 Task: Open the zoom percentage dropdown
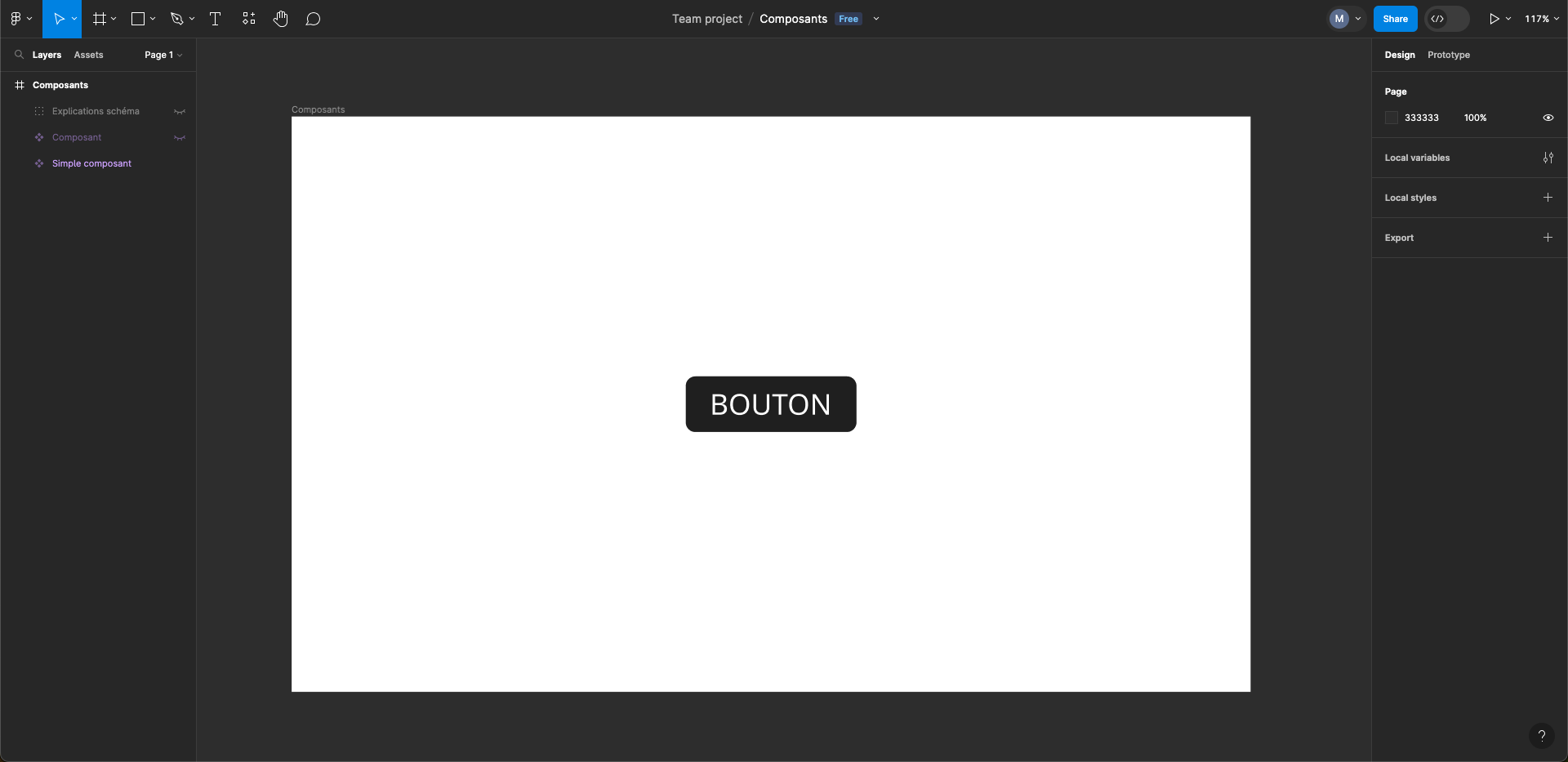click(1543, 19)
